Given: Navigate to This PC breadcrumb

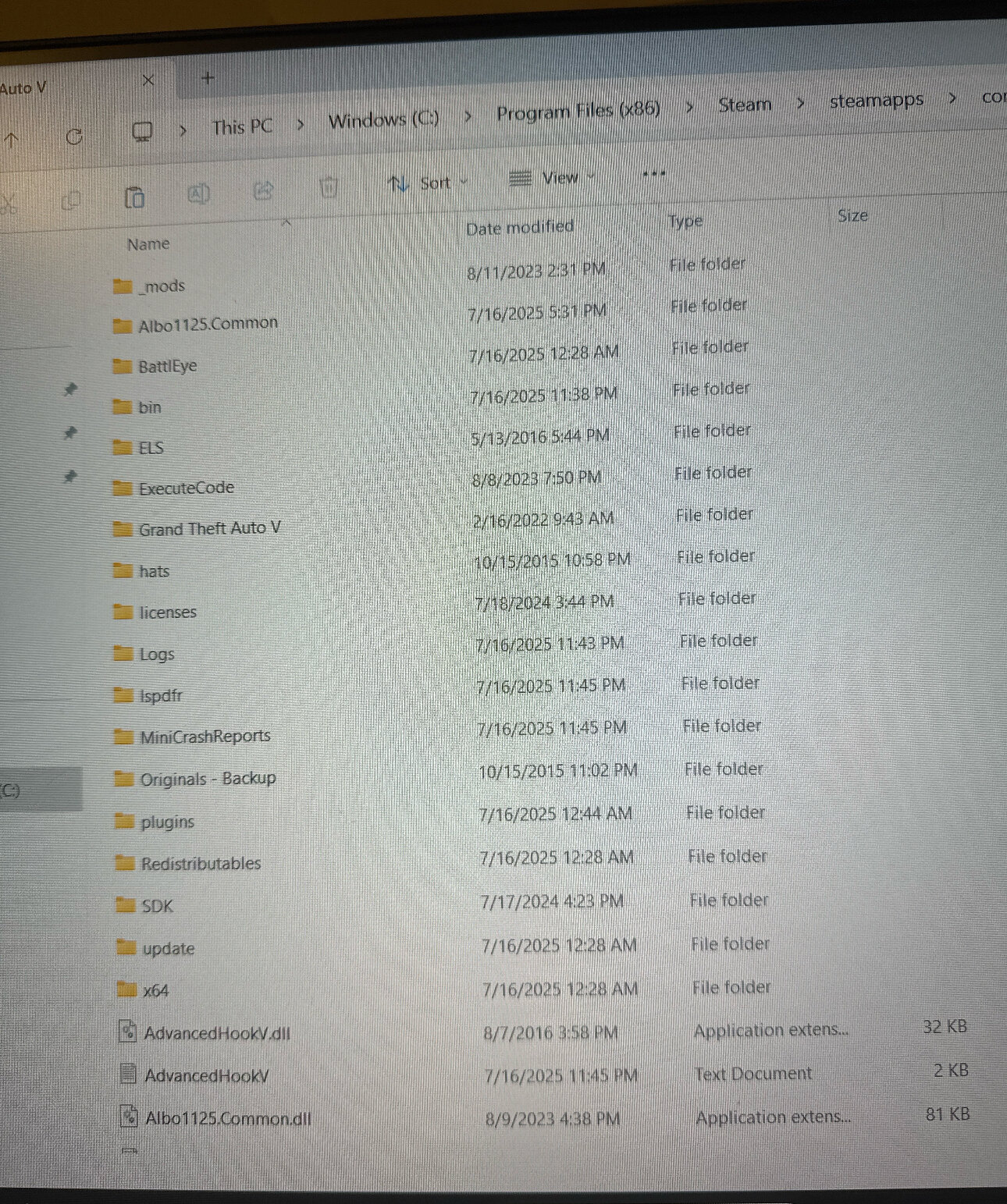Looking at the screenshot, I should [x=242, y=126].
